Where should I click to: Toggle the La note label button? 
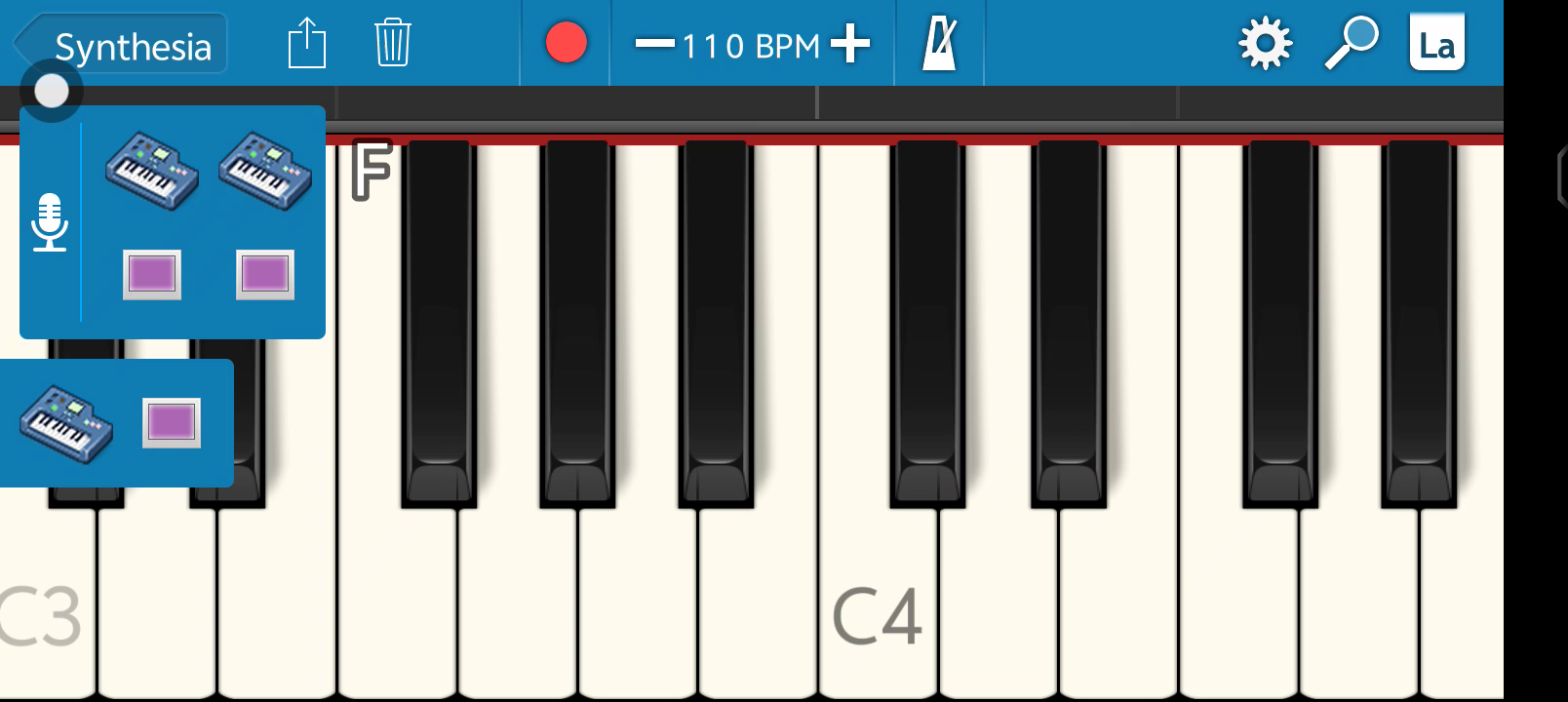tap(1436, 42)
